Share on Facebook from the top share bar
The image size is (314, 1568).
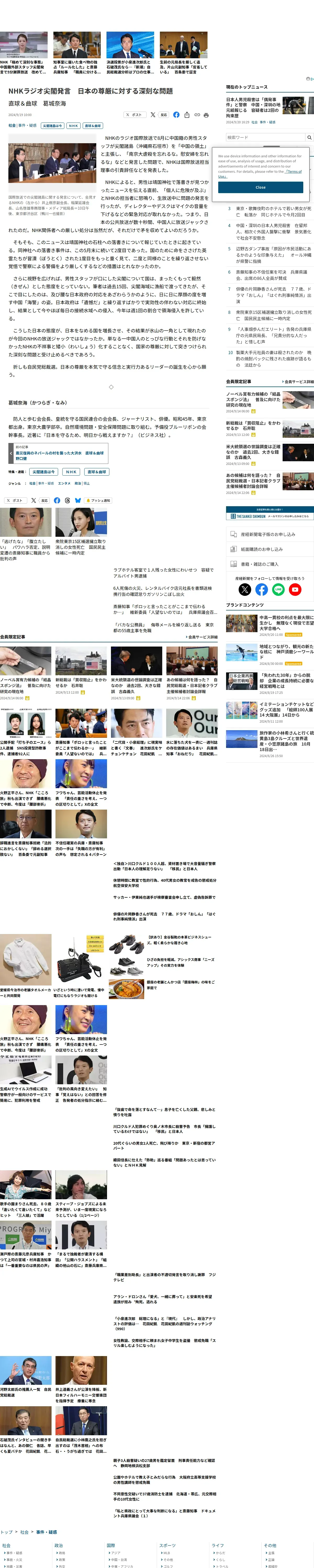click(x=176, y=114)
